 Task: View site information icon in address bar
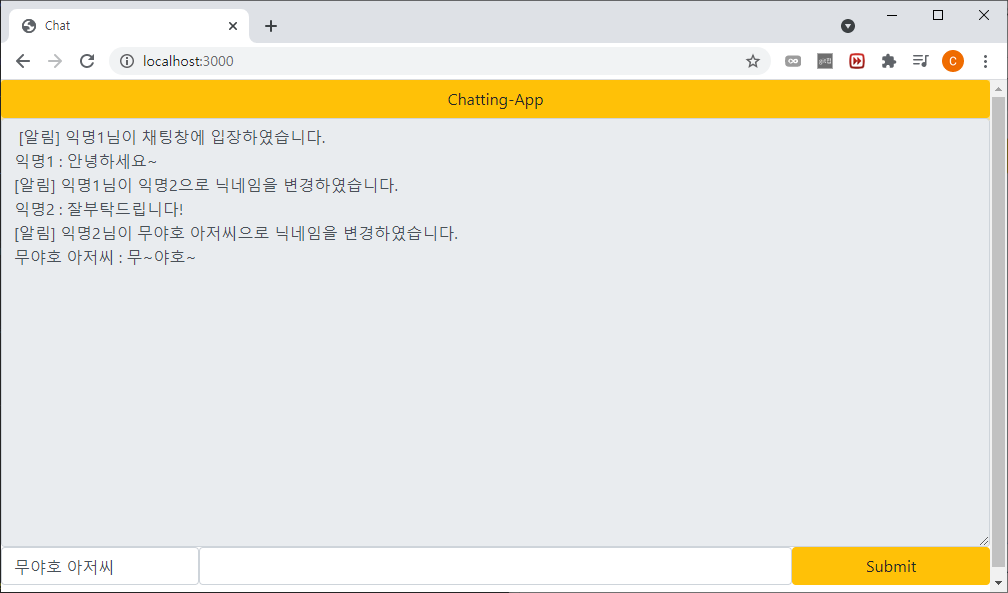click(x=127, y=61)
